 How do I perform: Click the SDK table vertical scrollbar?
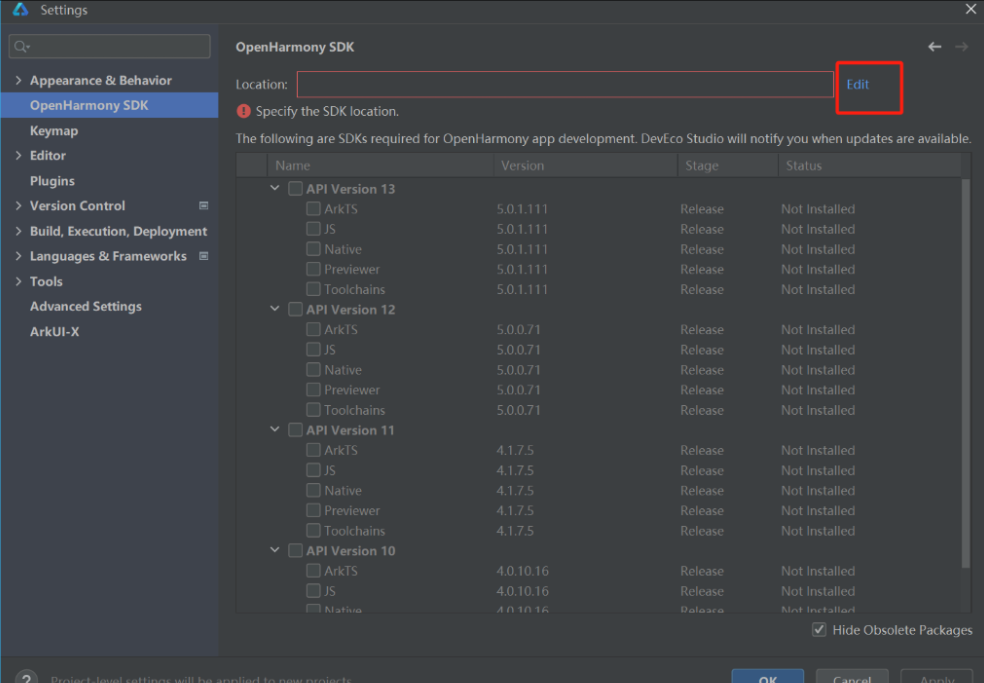(x=965, y=374)
